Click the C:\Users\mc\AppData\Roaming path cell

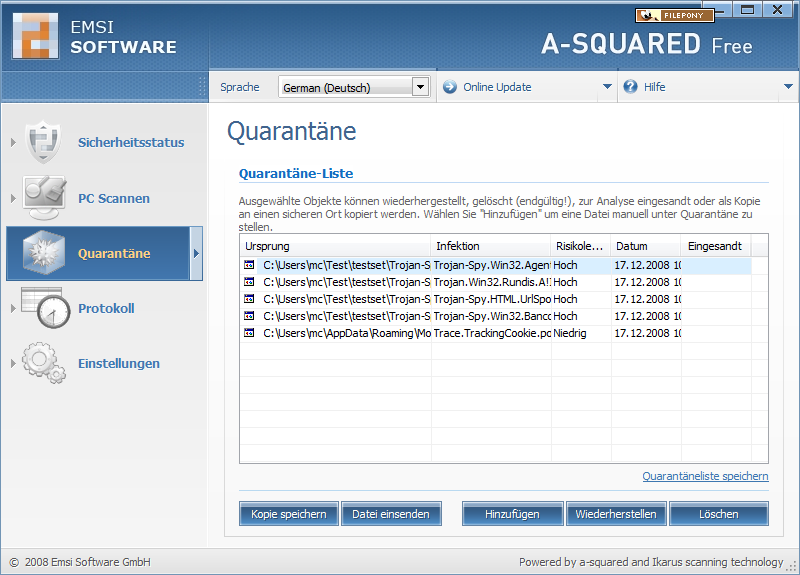click(347, 333)
